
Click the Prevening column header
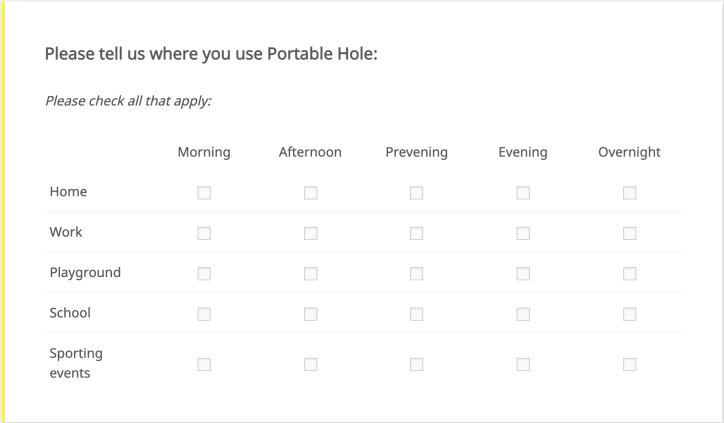[x=416, y=152]
